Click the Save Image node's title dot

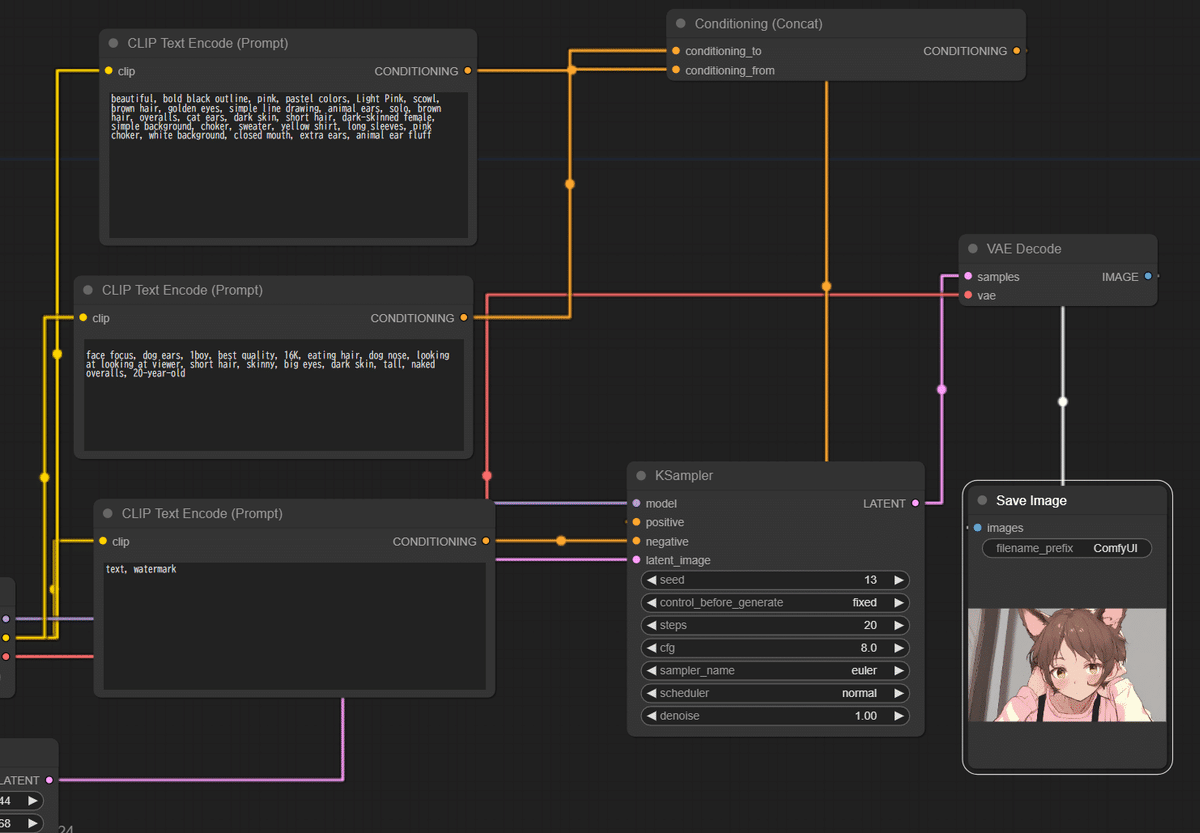click(x=982, y=501)
